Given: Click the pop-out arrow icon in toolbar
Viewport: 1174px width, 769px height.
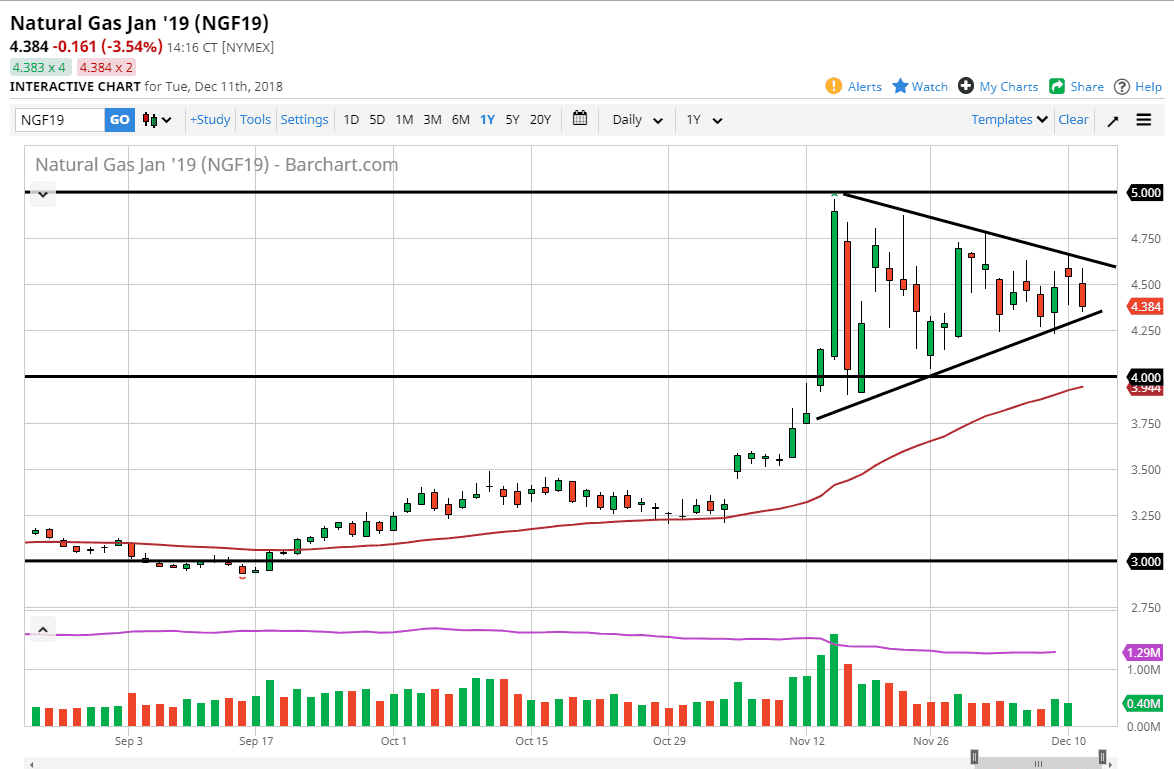Looking at the screenshot, I should (1113, 120).
